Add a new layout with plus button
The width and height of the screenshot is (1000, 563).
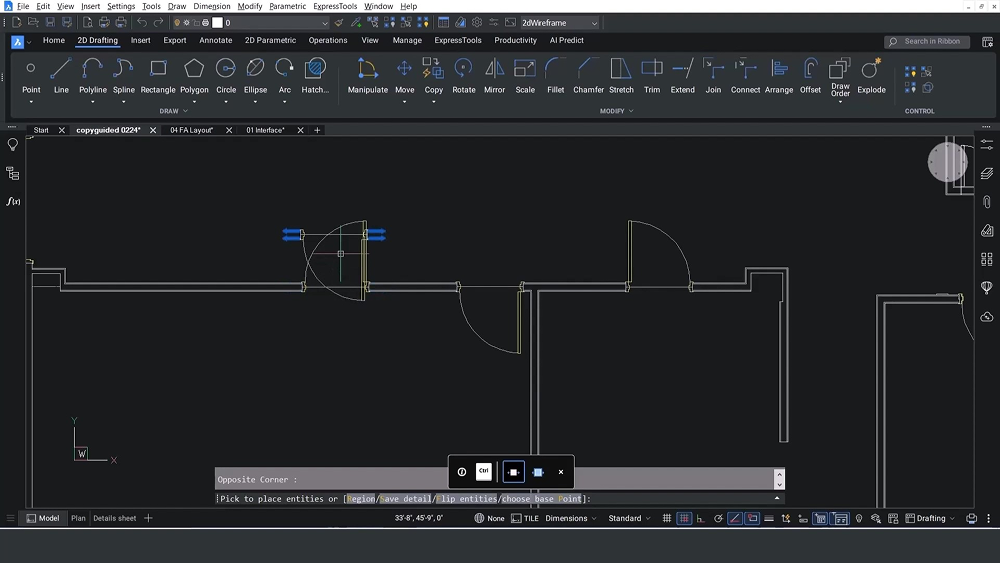click(x=148, y=518)
